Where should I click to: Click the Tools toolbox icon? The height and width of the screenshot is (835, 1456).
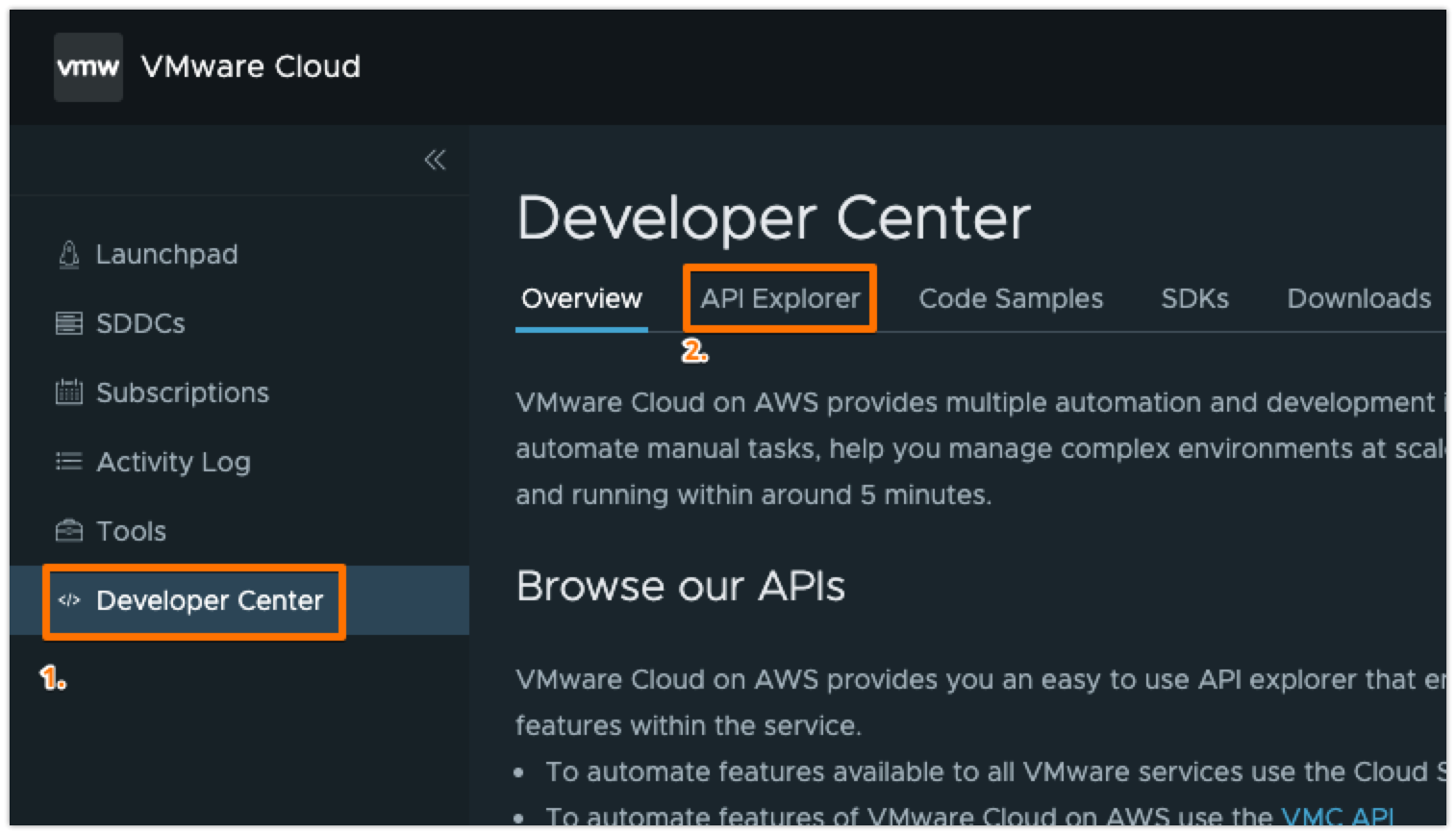tap(69, 531)
